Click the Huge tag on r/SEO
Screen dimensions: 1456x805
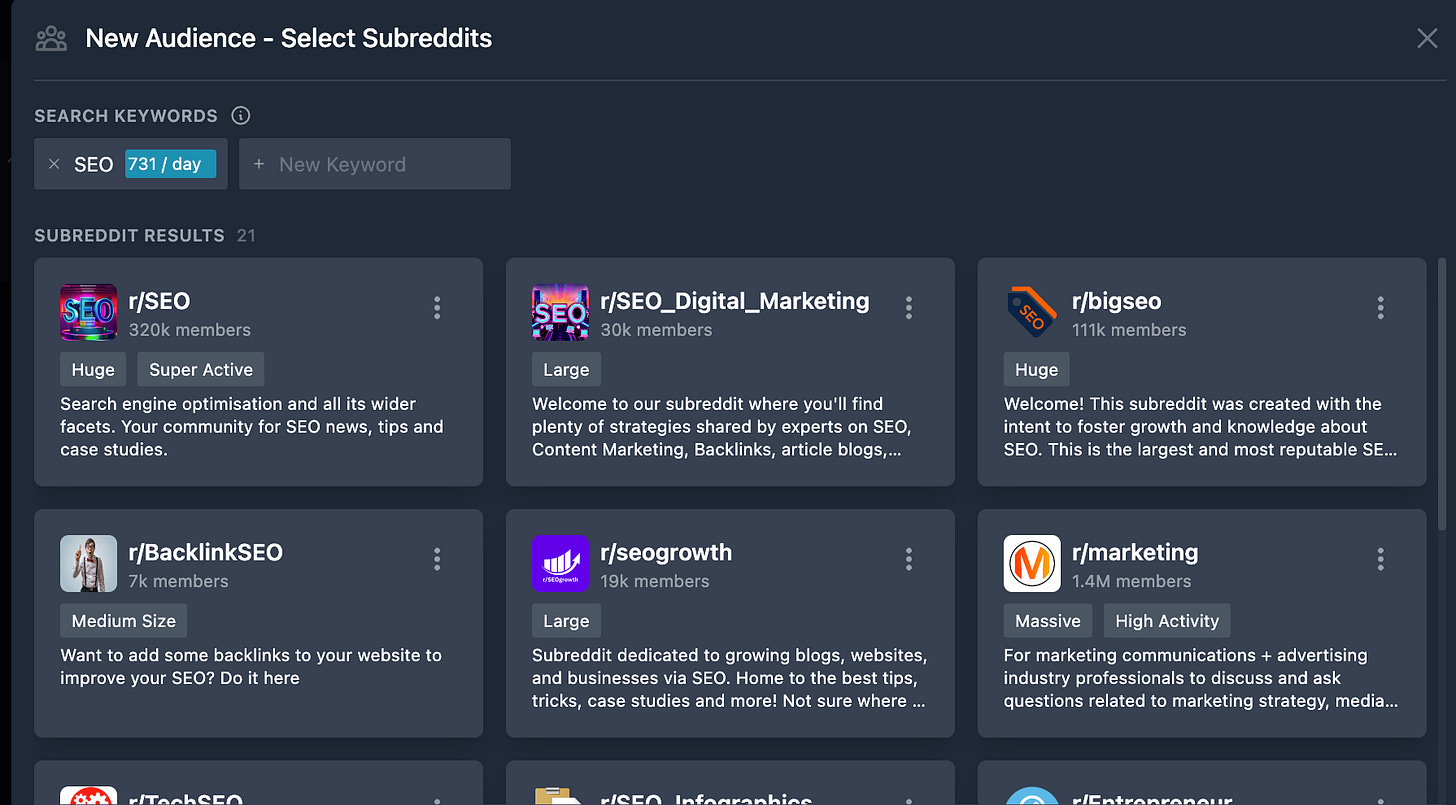pyautogui.click(x=93, y=369)
